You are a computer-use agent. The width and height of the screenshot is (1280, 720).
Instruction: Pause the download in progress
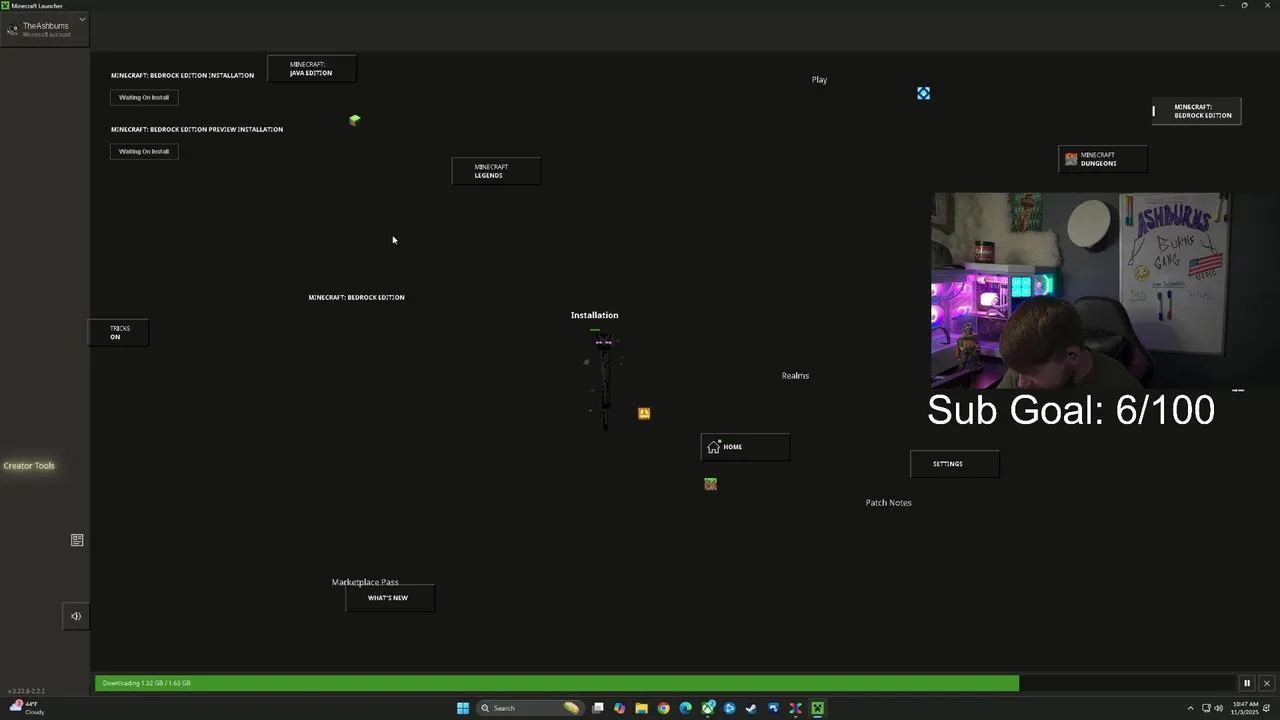point(1246,683)
